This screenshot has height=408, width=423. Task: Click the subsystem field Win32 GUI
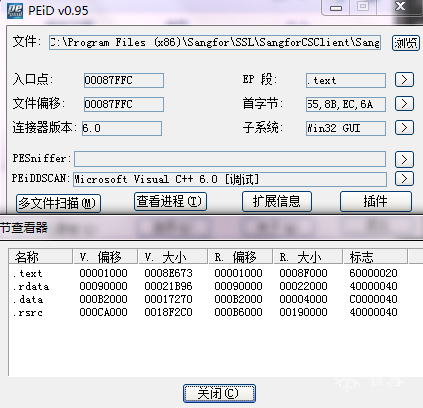pos(346,128)
